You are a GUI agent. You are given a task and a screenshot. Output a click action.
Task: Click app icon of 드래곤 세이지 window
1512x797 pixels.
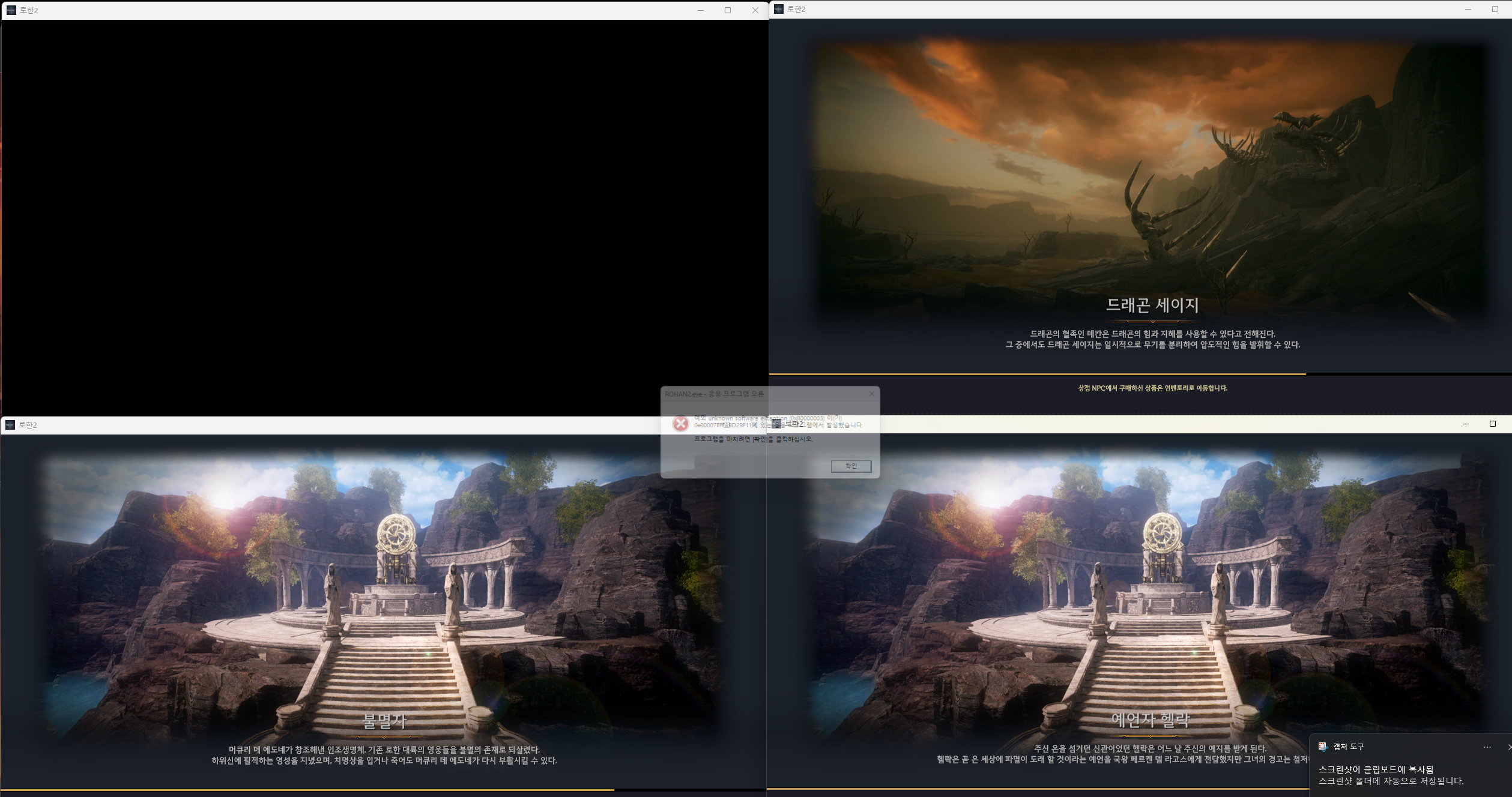778,9
